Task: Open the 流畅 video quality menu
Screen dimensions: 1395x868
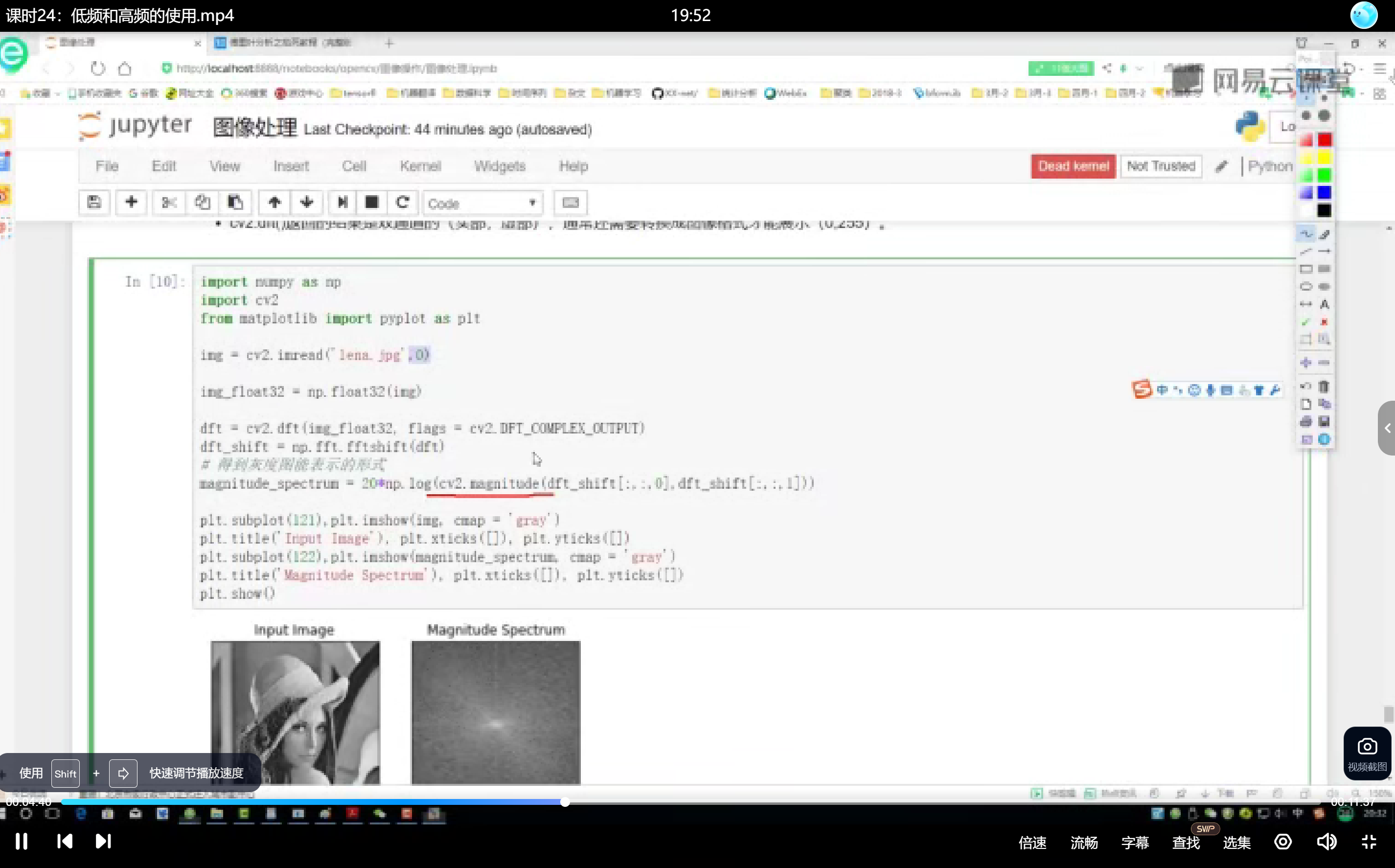Action: 1084,842
